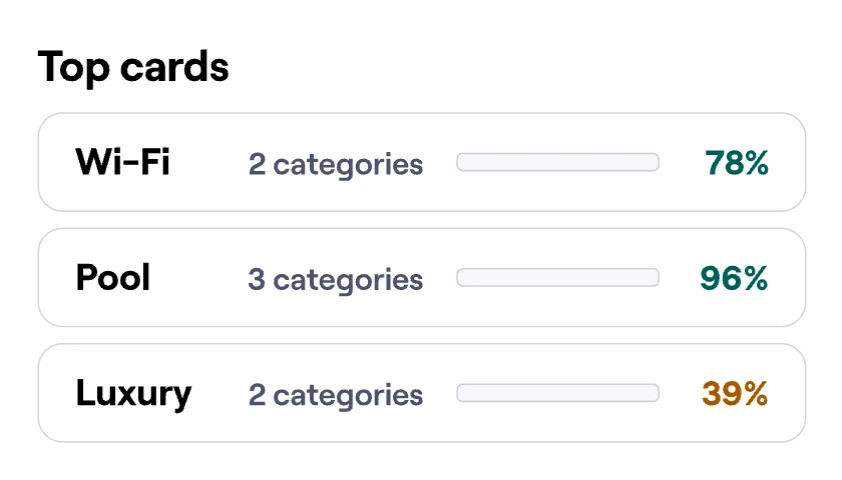Click '2 categories' on the Luxury card
Image resolution: width=842 pixels, height=480 pixels.
point(335,395)
